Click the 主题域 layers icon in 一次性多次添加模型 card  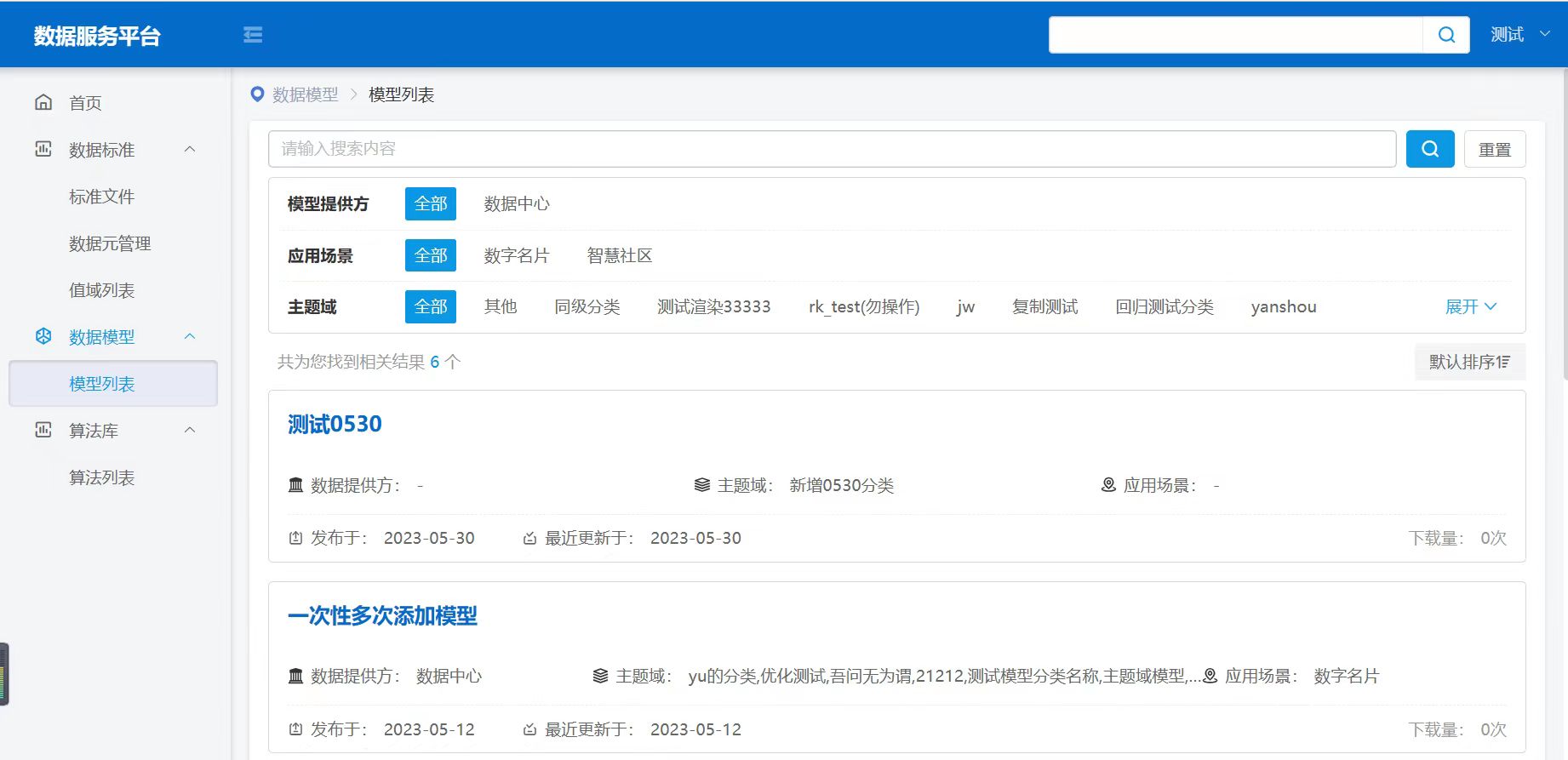click(x=601, y=676)
